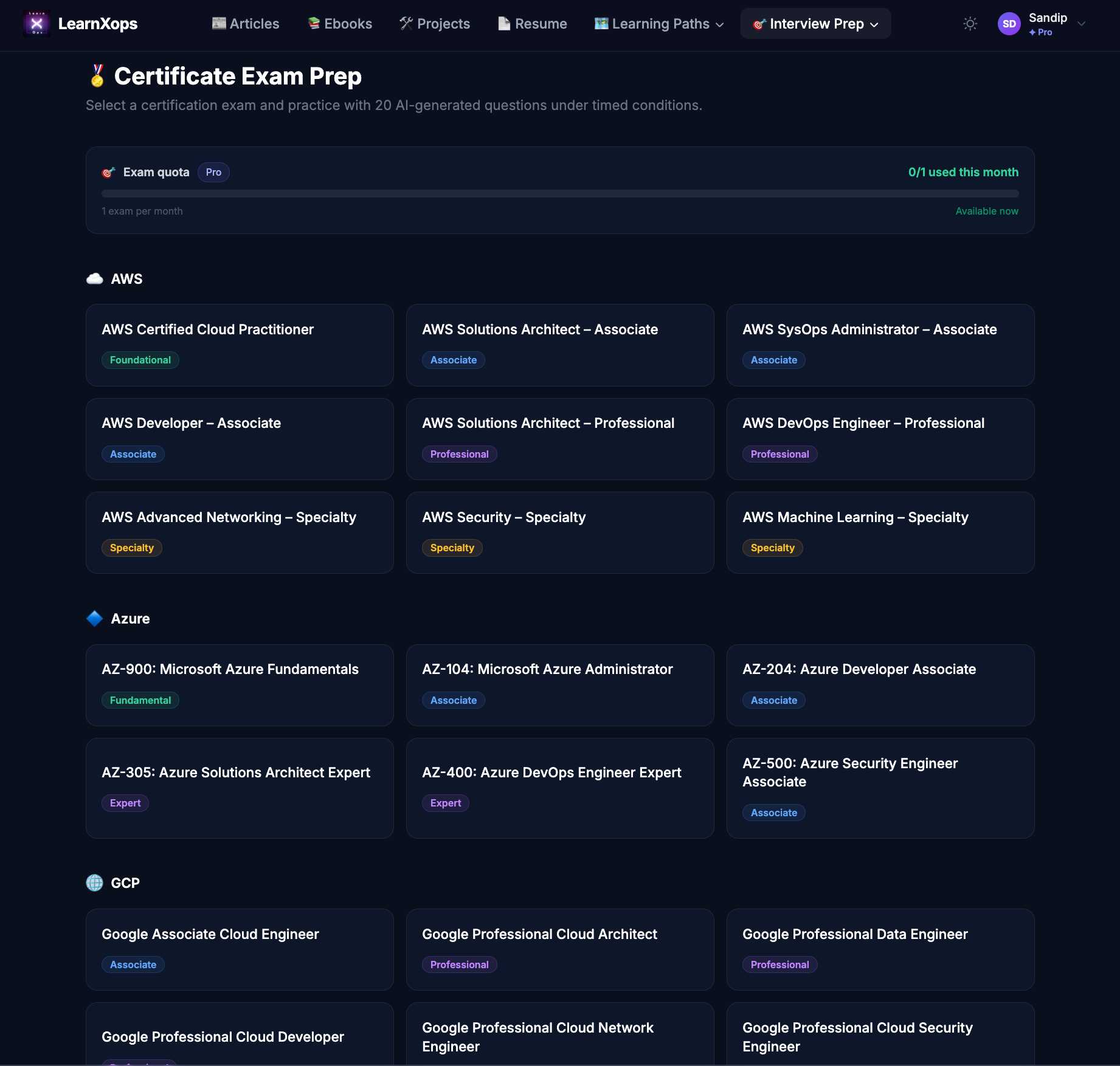Open Google Professional Cloud Architect card
1120x1066 pixels.
pyautogui.click(x=560, y=950)
